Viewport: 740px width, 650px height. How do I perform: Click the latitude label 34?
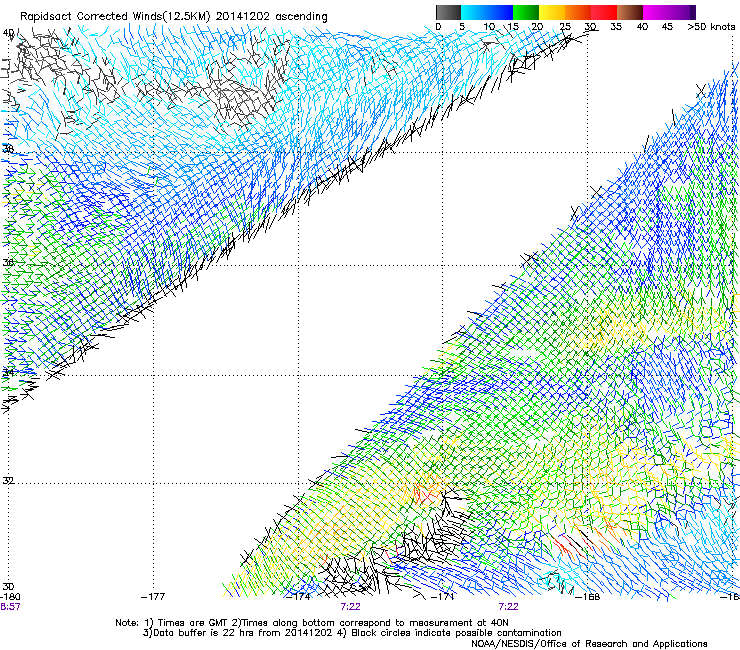tap(8, 372)
